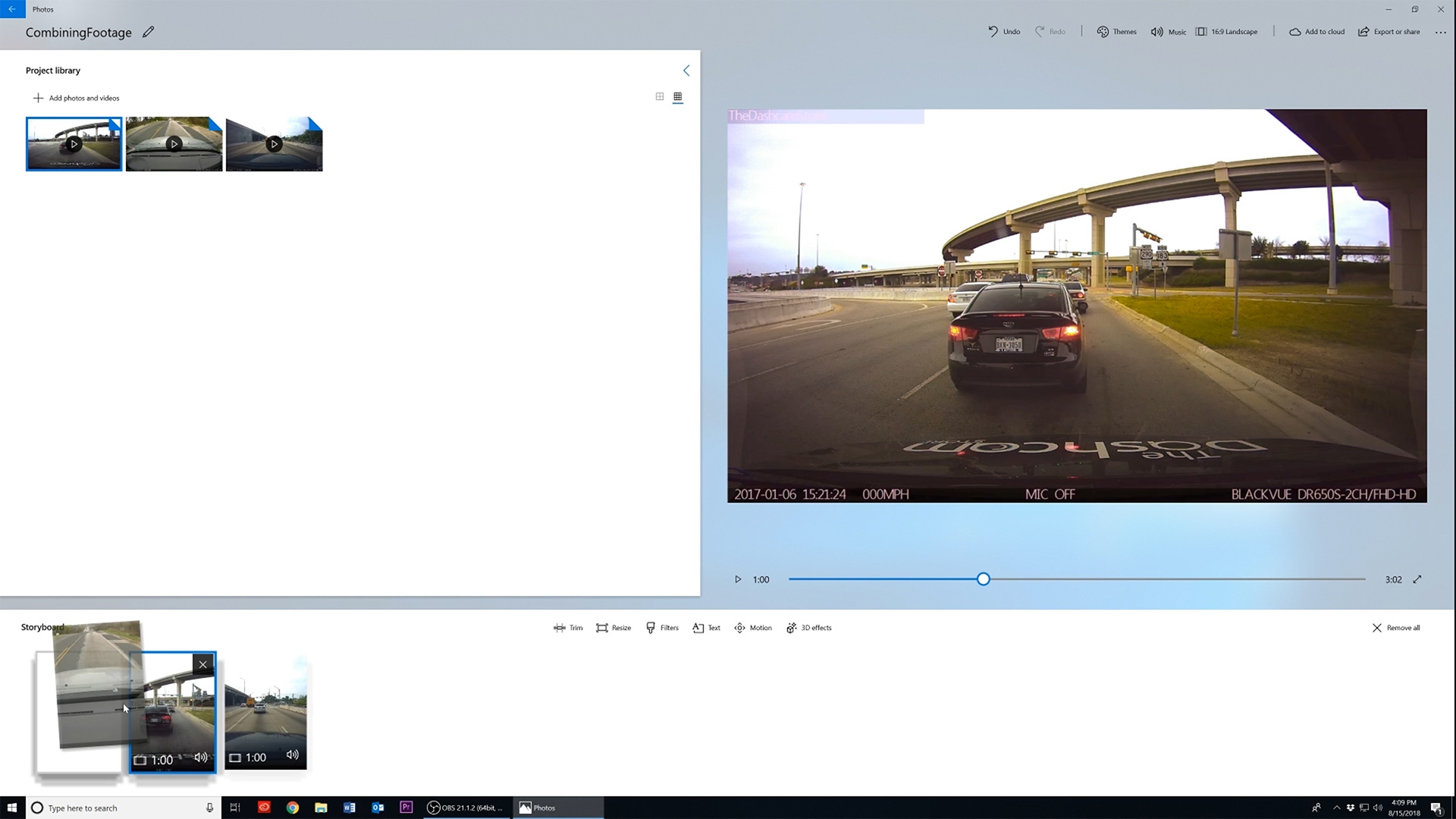This screenshot has height=819, width=1456.
Task: Switch library to medium grid view
Action: tap(660, 97)
